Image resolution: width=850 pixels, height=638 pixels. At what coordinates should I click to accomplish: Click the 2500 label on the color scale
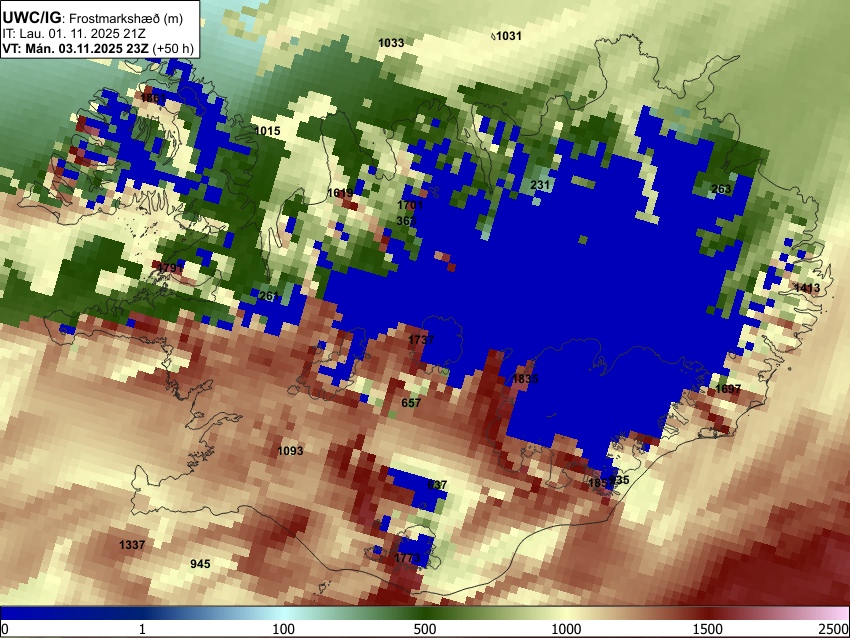point(834,629)
